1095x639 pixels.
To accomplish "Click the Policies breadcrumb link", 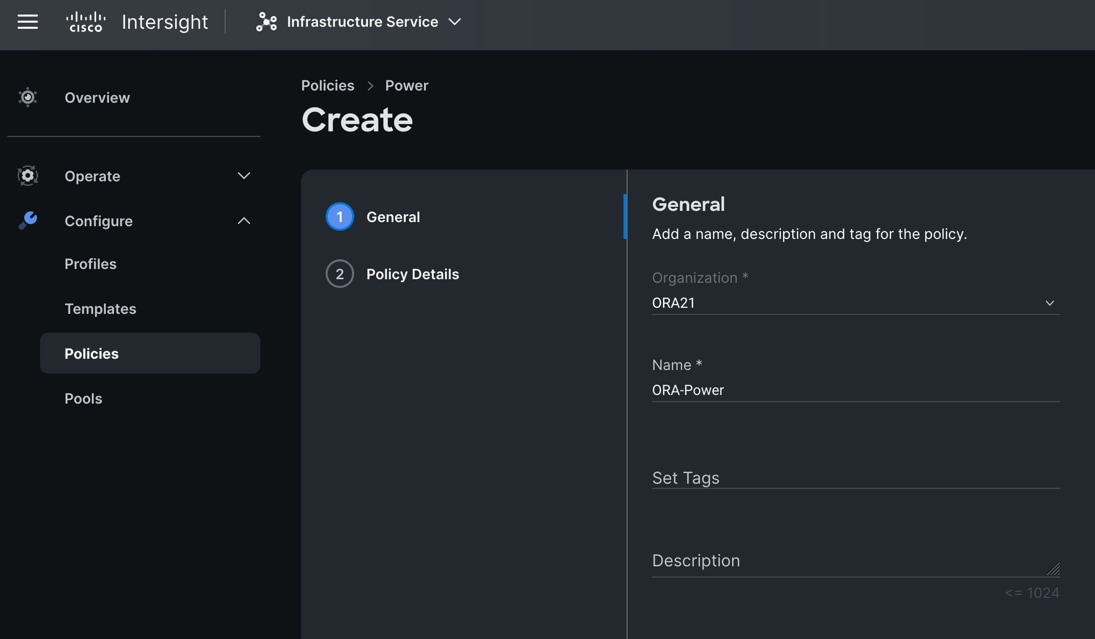I will click(x=328, y=86).
